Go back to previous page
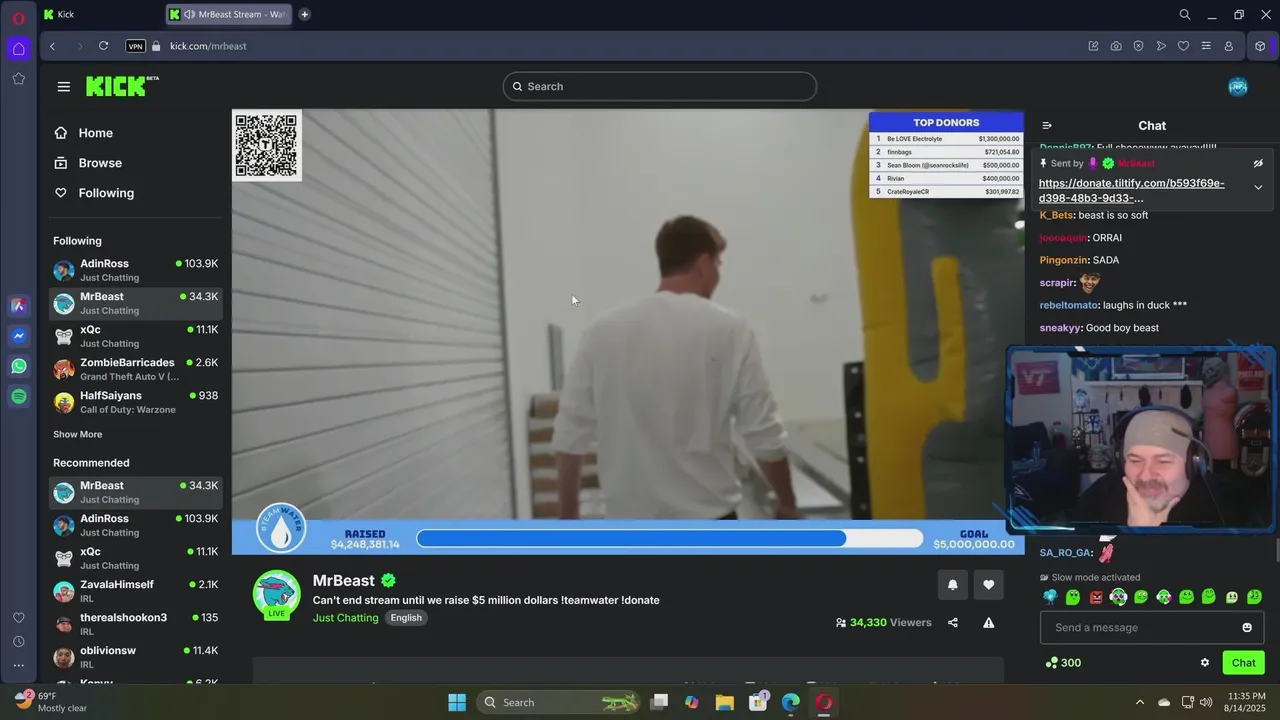 pyautogui.click(x=52, y=46)
